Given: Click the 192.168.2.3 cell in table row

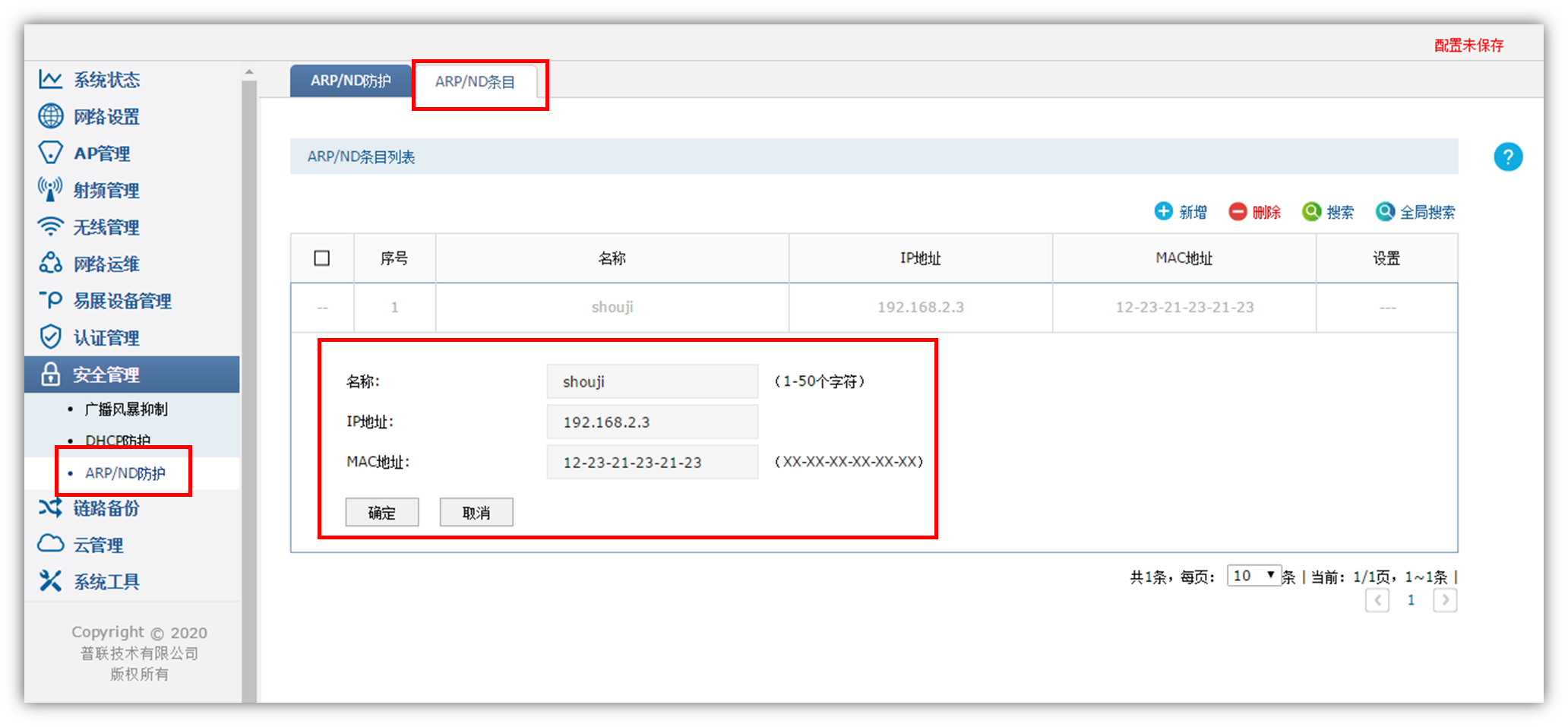Looking at the screenshot, I should (921, 307).
